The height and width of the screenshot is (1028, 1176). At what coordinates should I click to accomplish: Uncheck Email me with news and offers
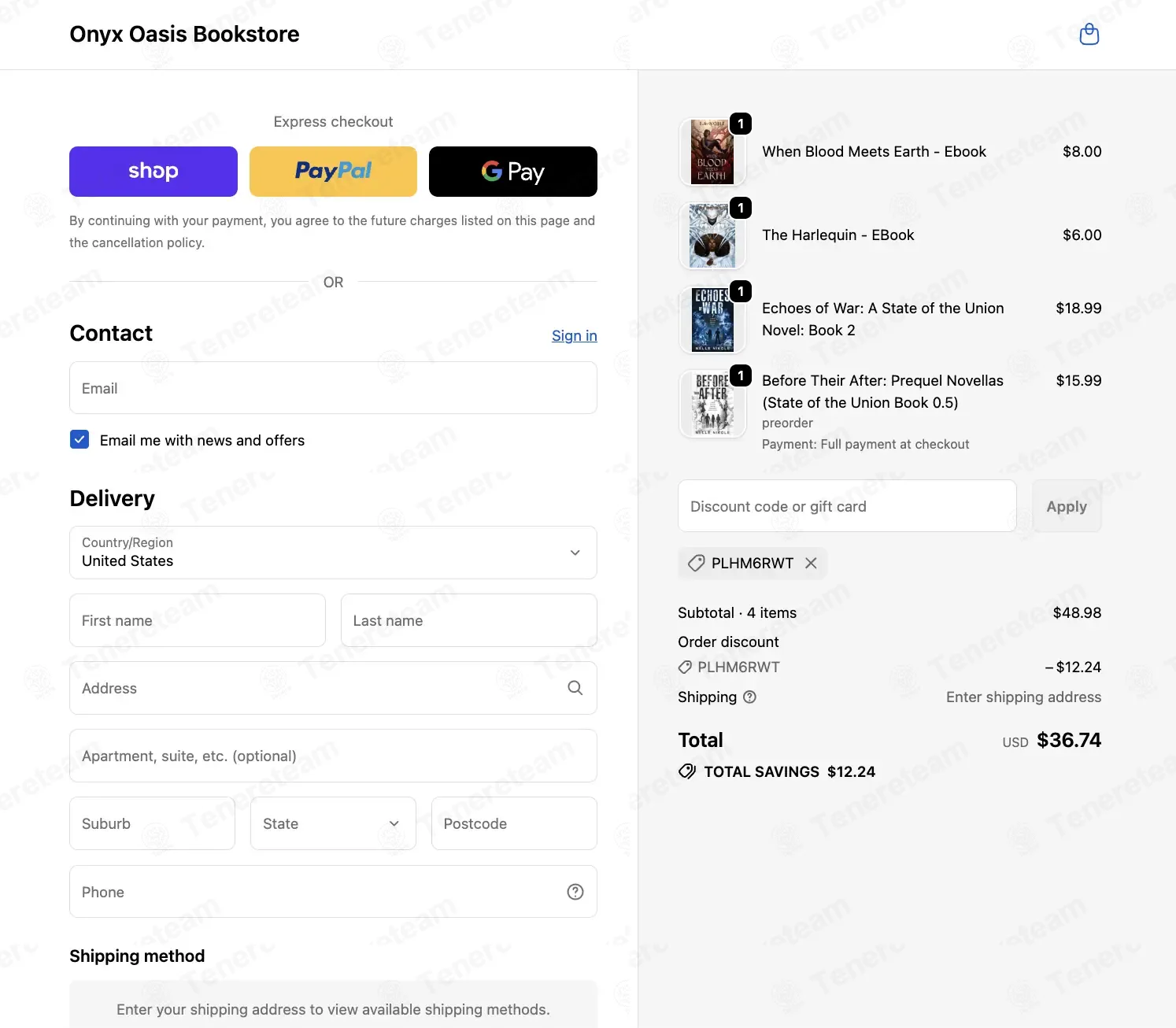[80, 439]
